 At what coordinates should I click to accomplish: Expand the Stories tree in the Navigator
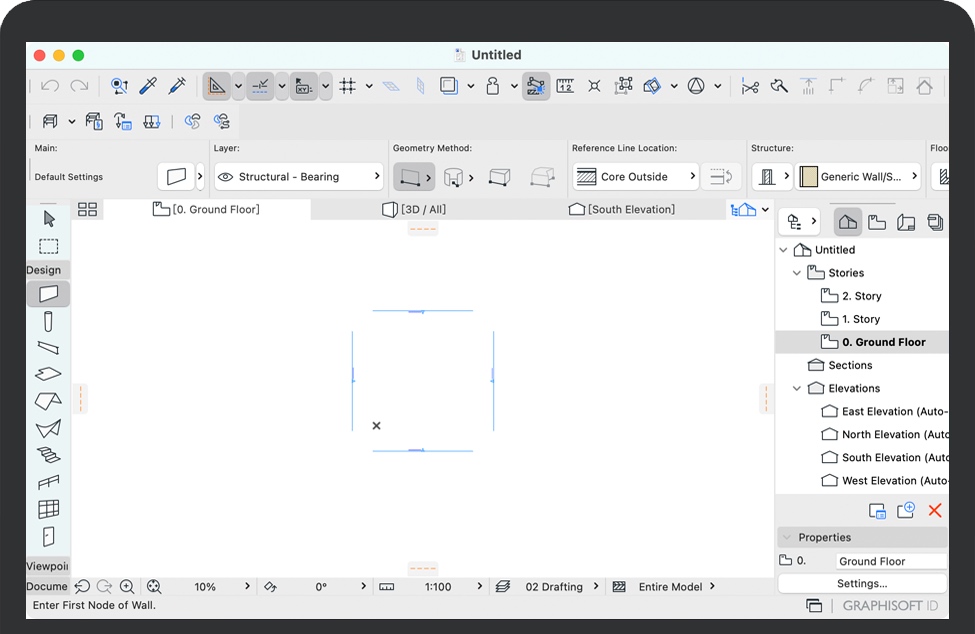tap(797, 272)
